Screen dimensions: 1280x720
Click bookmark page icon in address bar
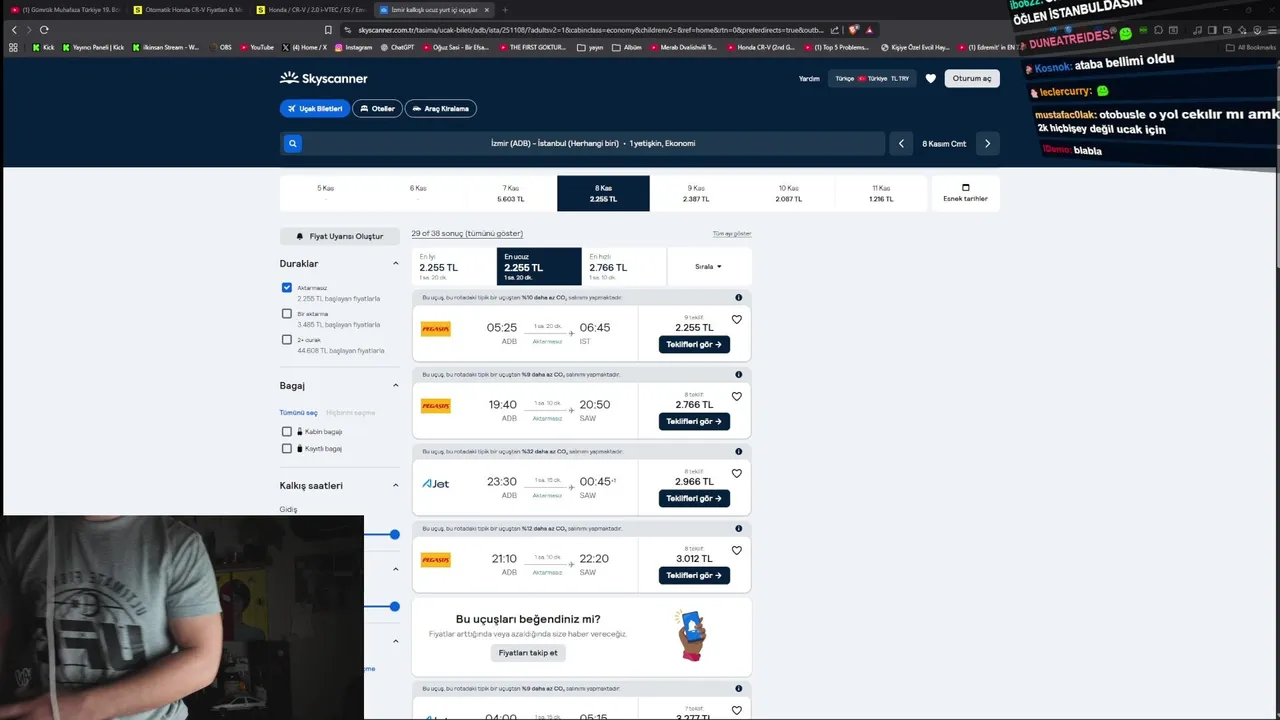[328, 30]
